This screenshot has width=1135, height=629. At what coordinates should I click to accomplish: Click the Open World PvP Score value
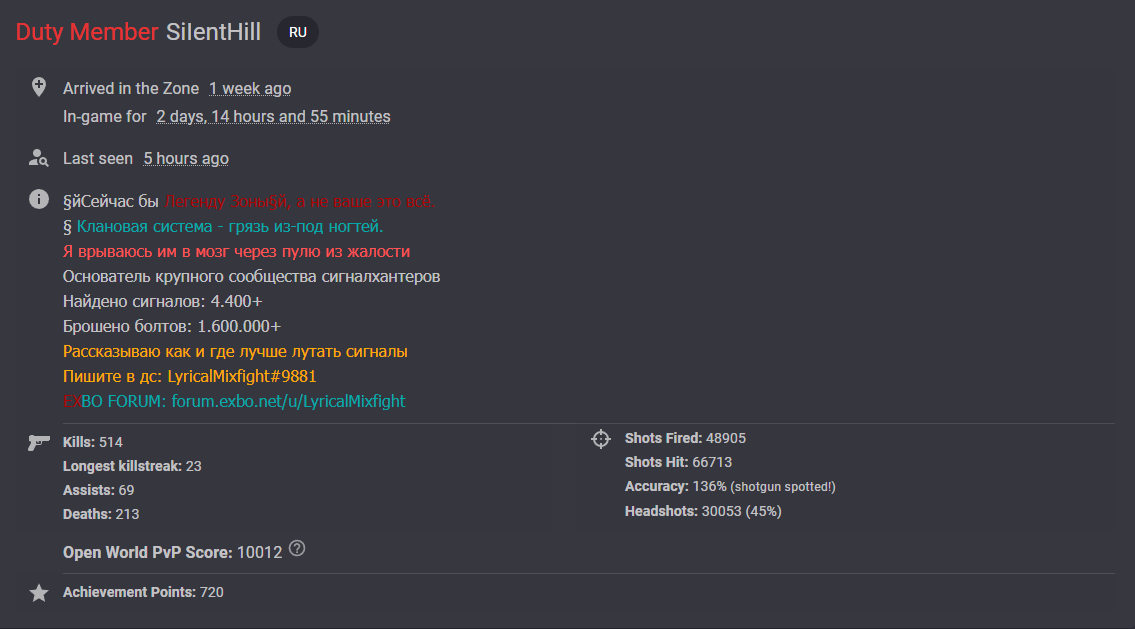[259, 552]
